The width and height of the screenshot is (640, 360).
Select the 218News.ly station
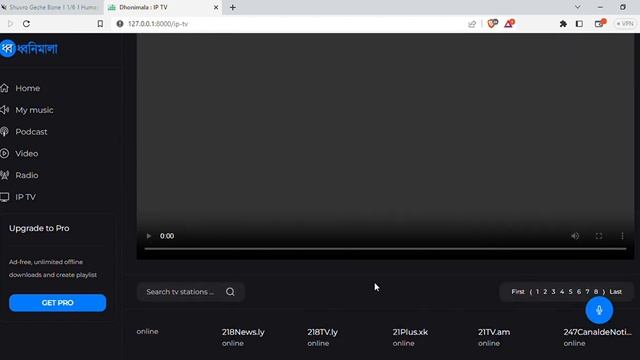(243, 332)
